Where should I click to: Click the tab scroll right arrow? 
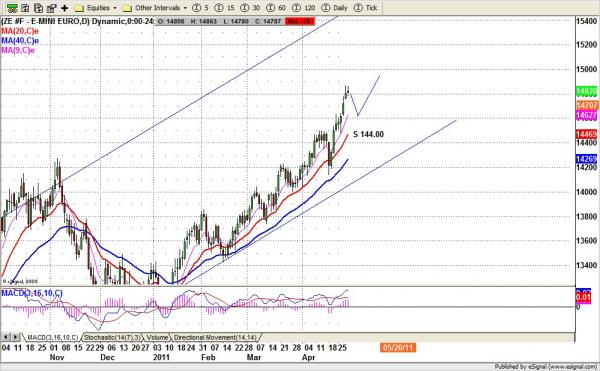click(15, 337)
